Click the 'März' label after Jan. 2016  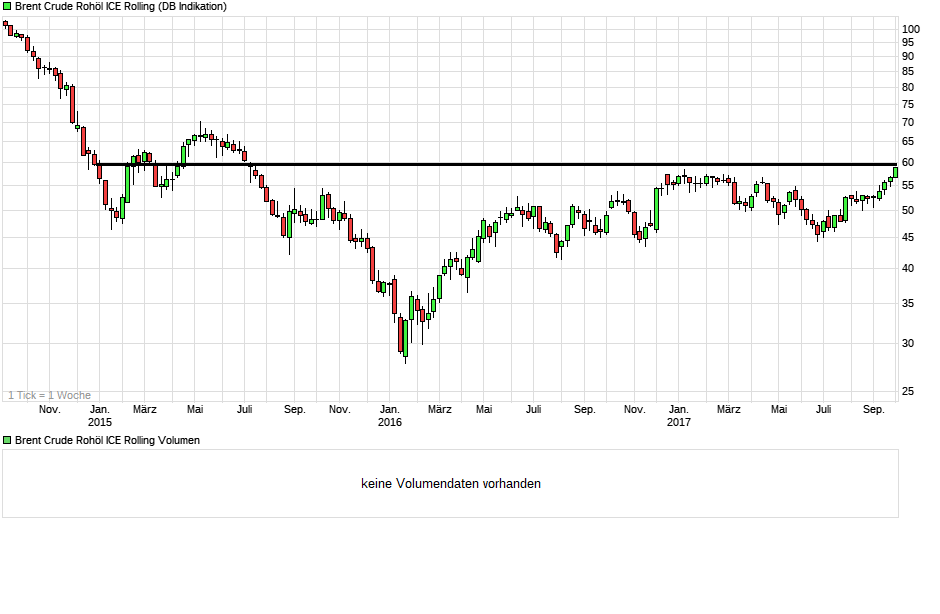point(439,410)
